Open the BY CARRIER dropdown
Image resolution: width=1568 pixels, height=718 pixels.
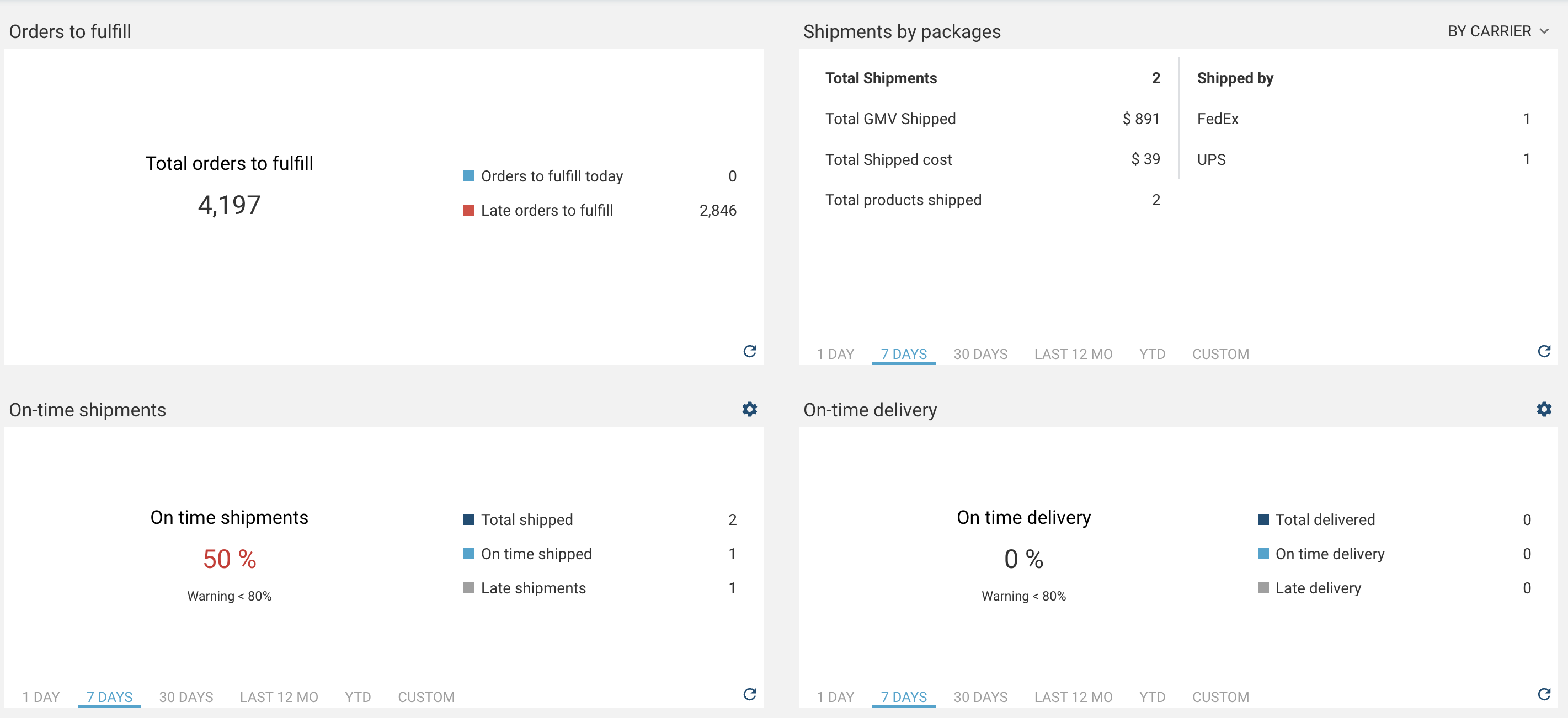tap(1490, 31)
